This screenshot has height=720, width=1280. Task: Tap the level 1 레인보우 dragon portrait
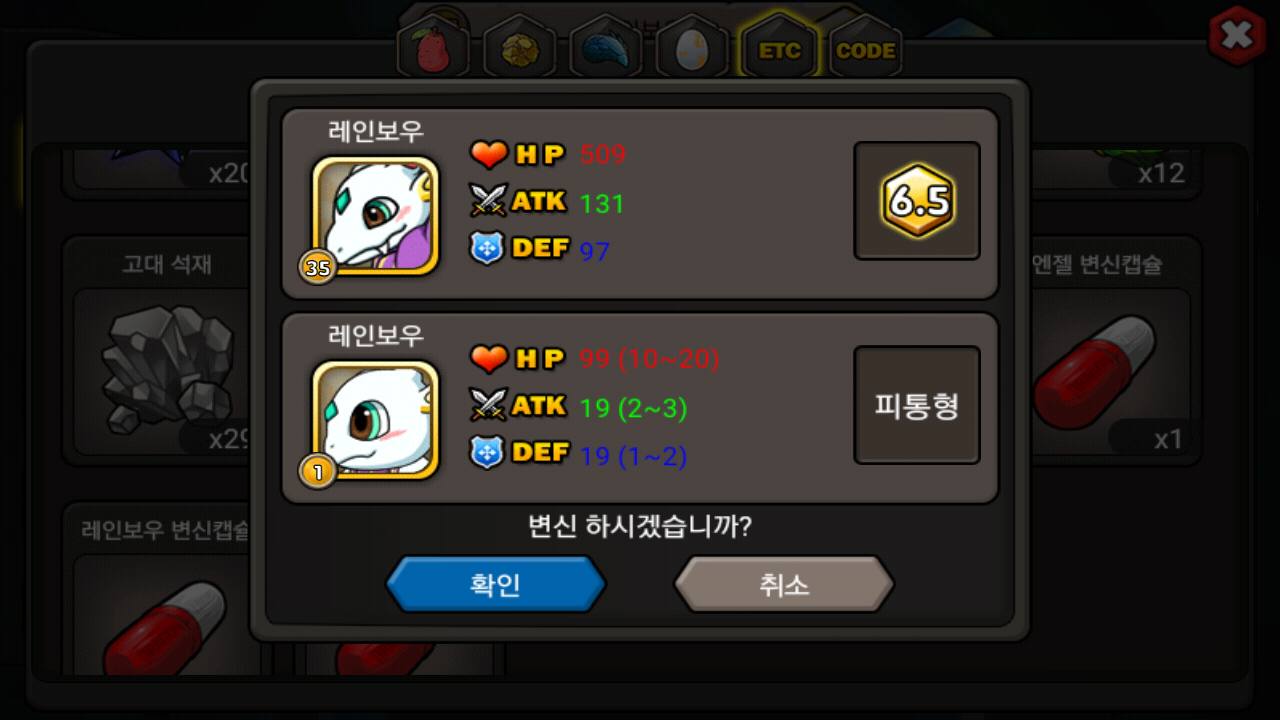click(375, 420)
